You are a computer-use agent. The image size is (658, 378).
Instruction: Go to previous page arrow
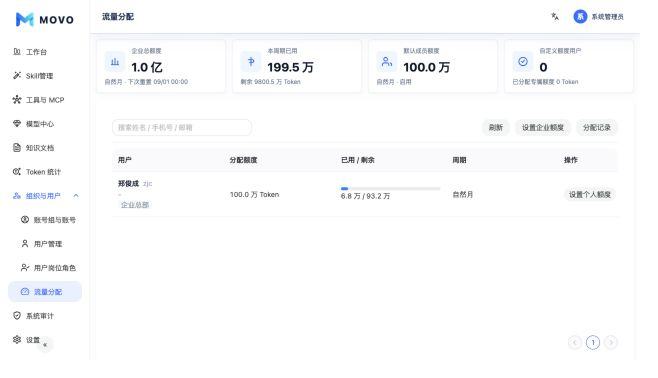(574, 342)
